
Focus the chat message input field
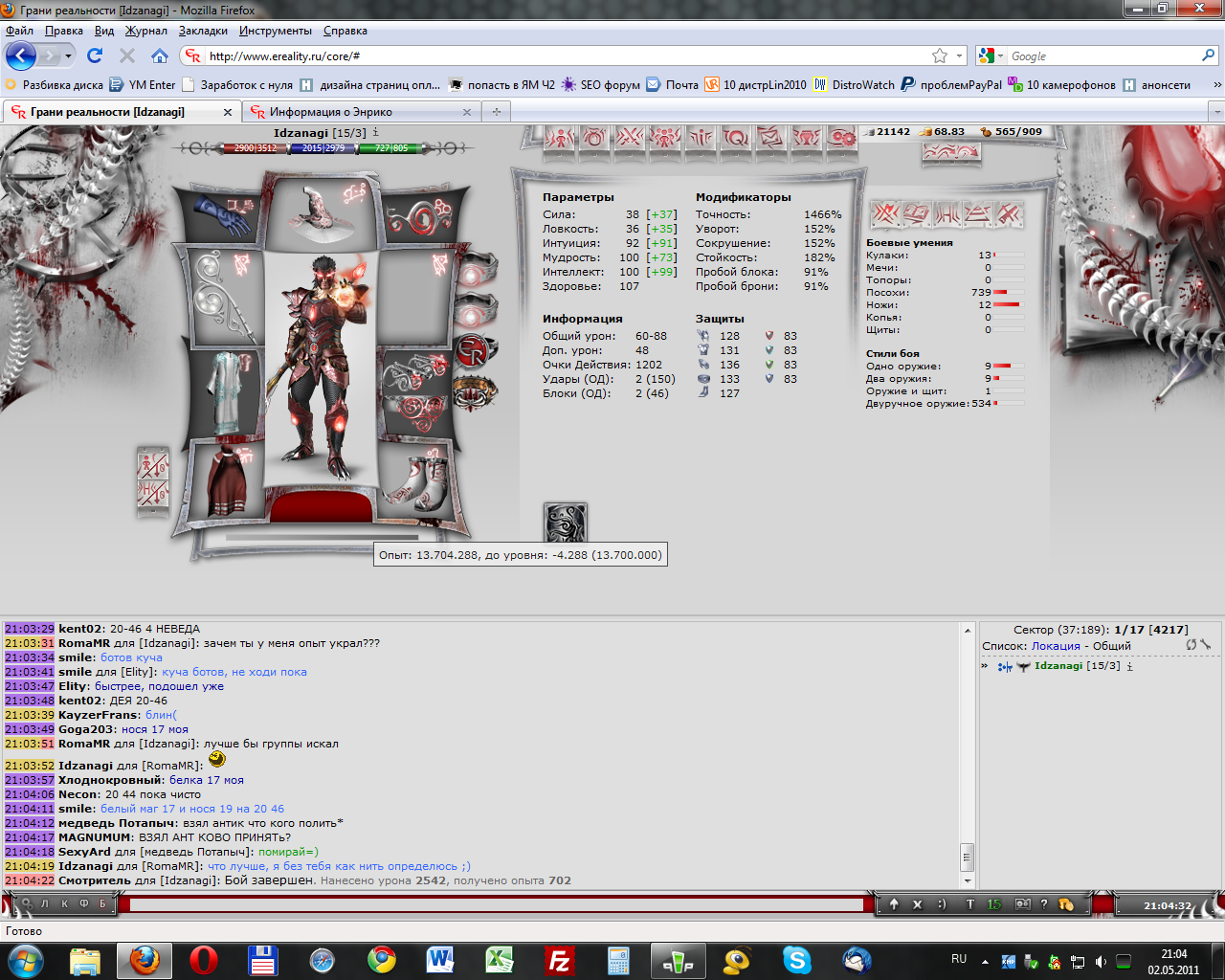[497, 904]
